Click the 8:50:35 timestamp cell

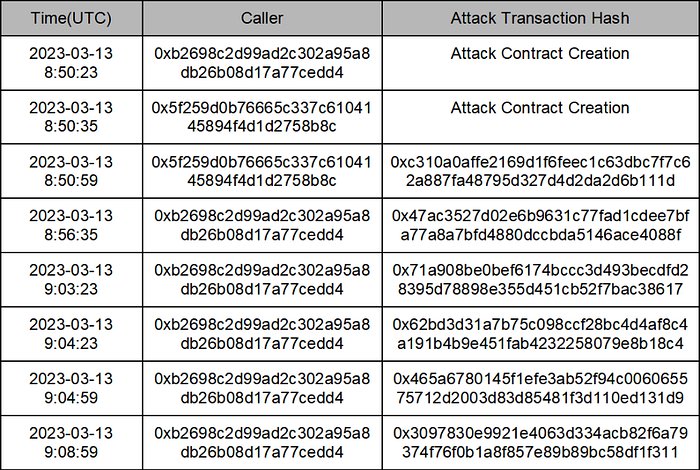(71, 117)
